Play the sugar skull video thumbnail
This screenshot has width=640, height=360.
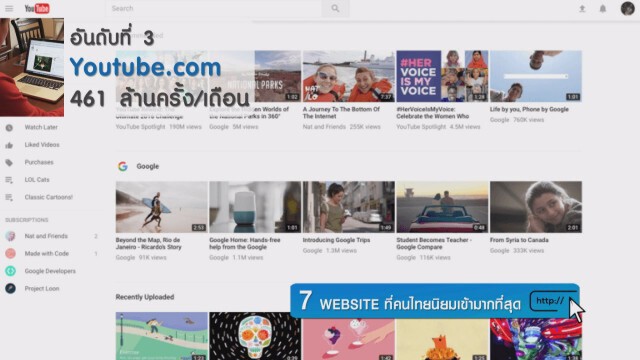point(255,336)
